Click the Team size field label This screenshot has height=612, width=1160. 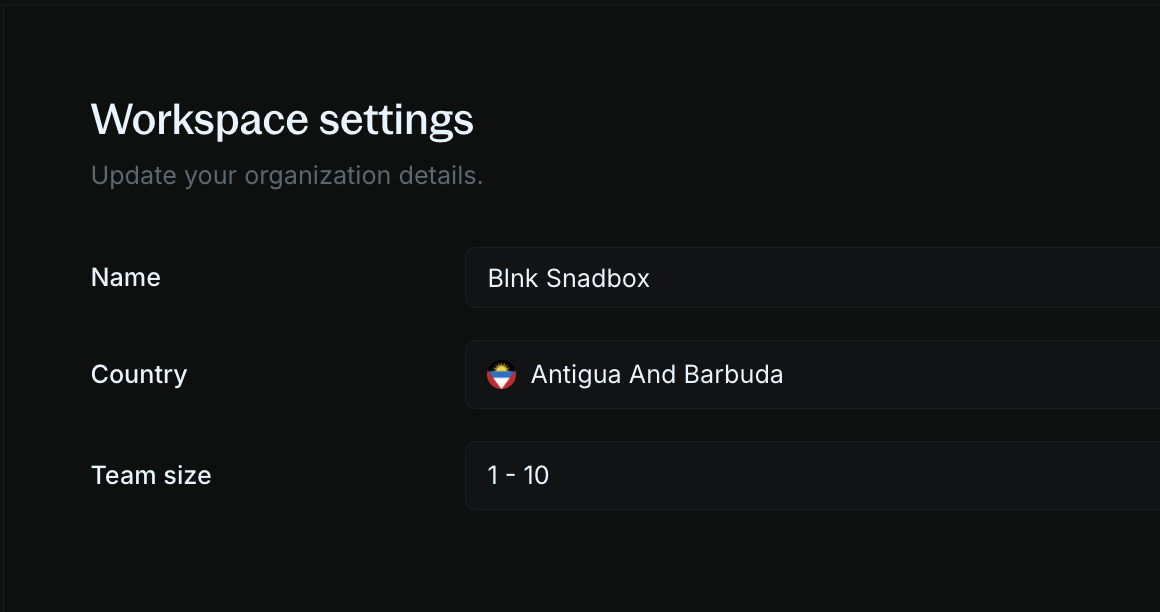pyautogui.click(x=151, y=475)
